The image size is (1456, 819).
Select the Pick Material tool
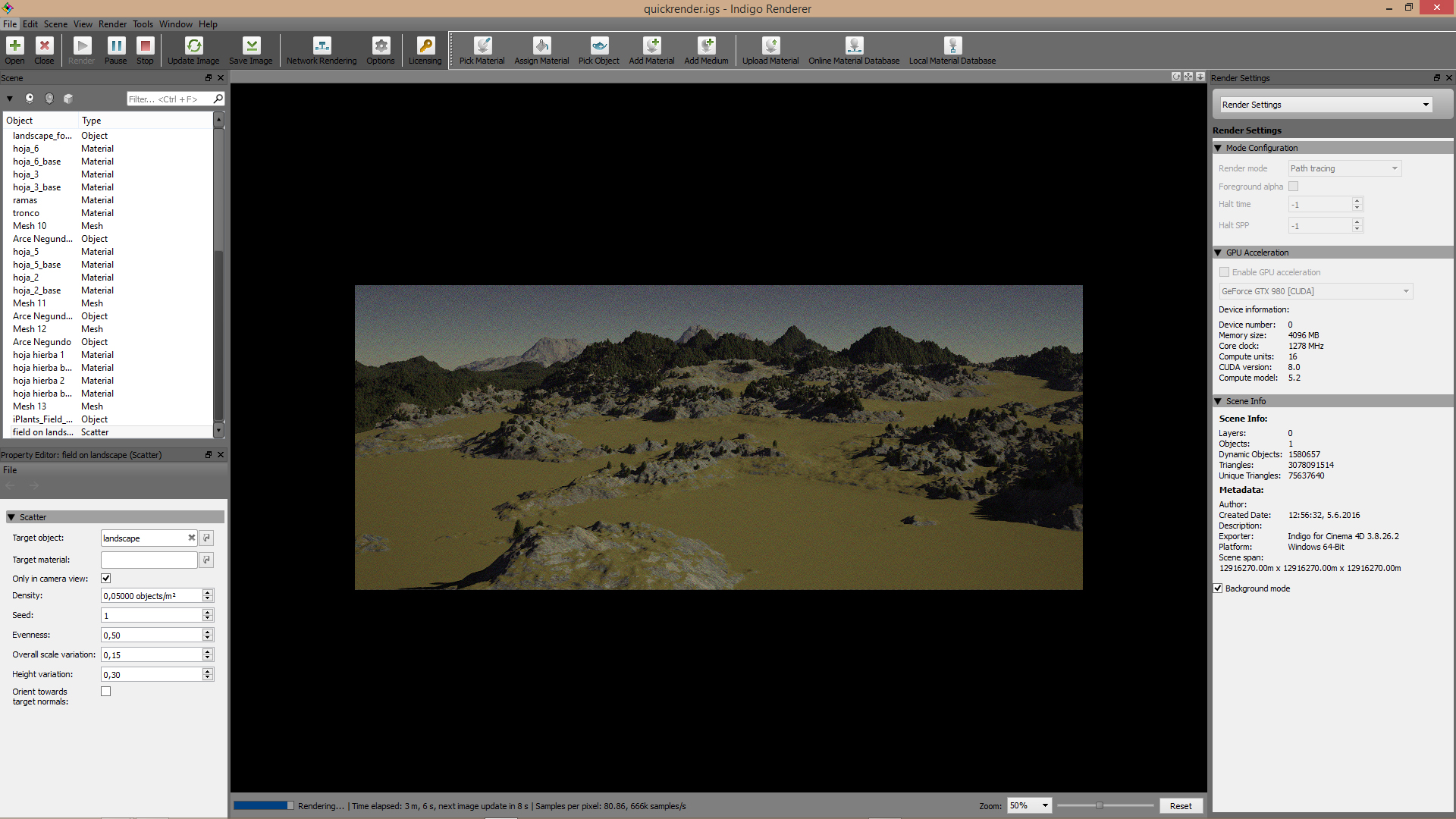click(x=482, y=46)
